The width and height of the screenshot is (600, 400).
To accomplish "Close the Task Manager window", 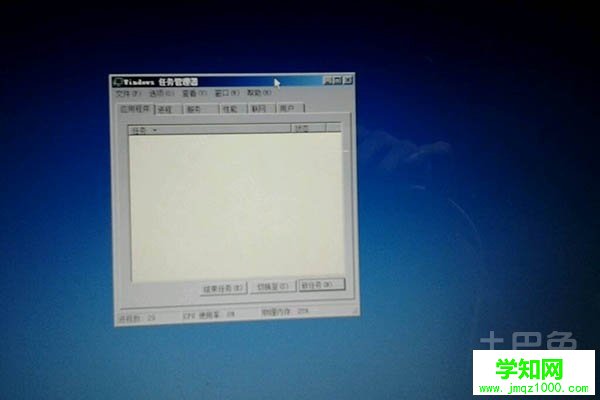I will point(347,80).
